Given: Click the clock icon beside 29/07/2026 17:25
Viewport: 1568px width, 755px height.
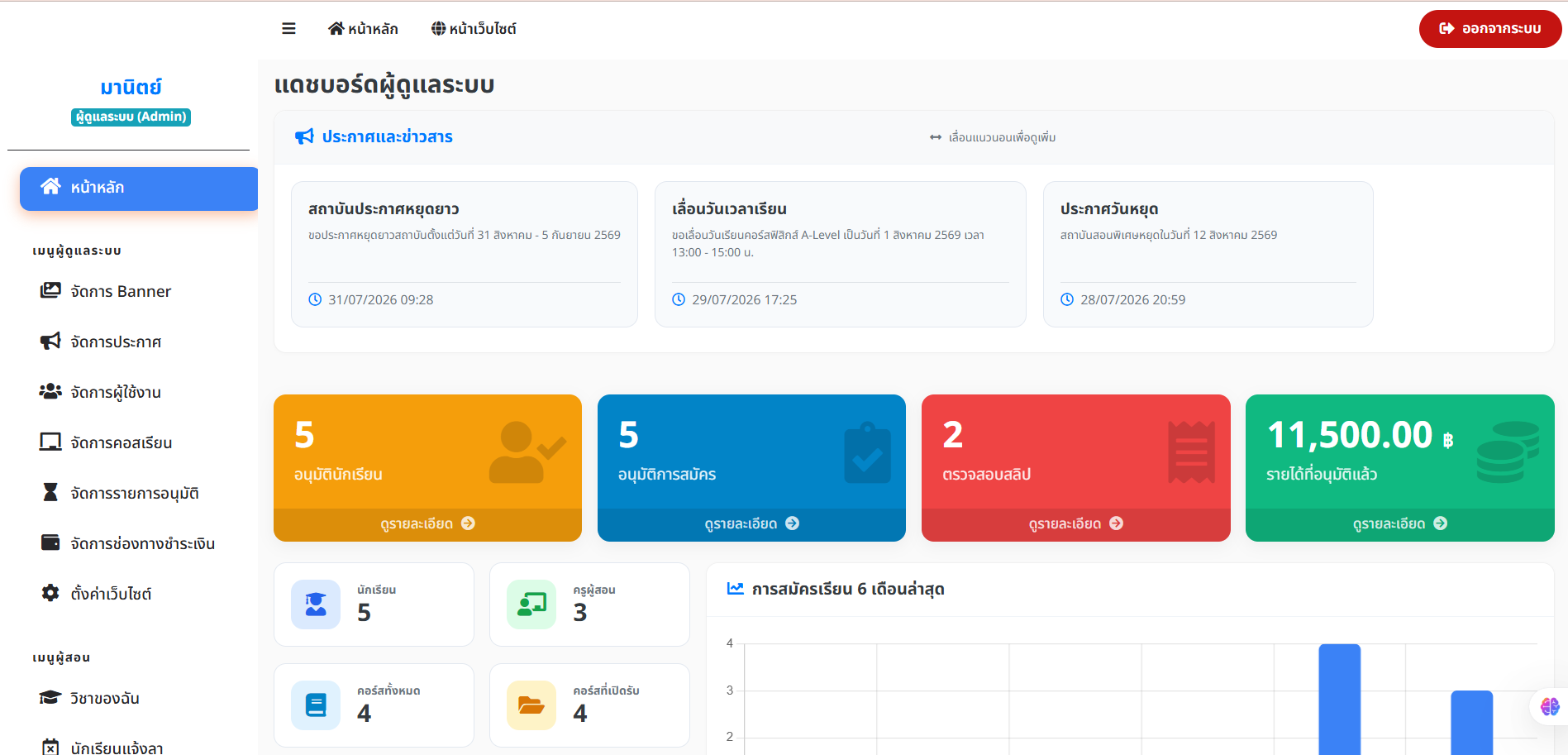Looking at the screenshot, I should tap(679, 299).
